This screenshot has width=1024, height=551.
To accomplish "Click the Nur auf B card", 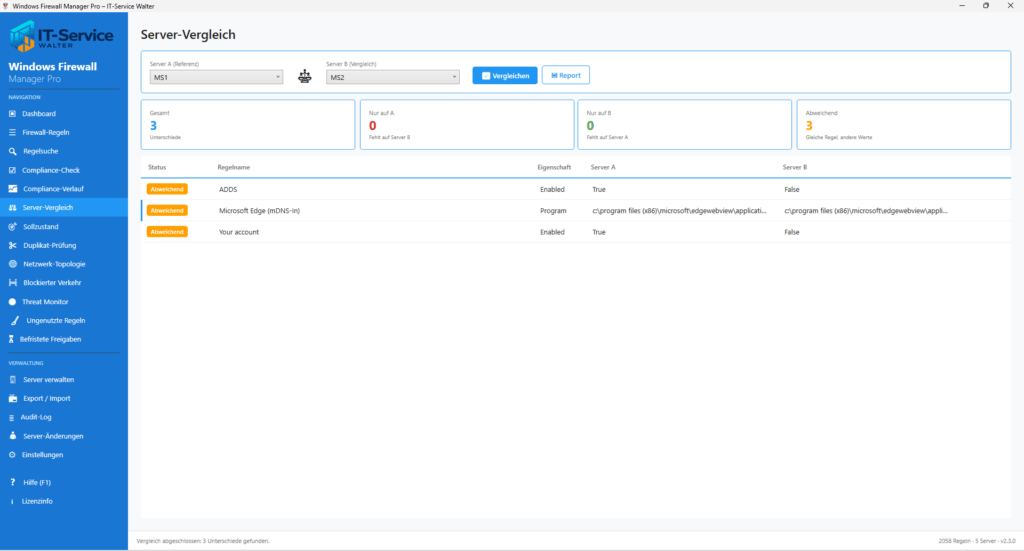I will tap(684, 125).
